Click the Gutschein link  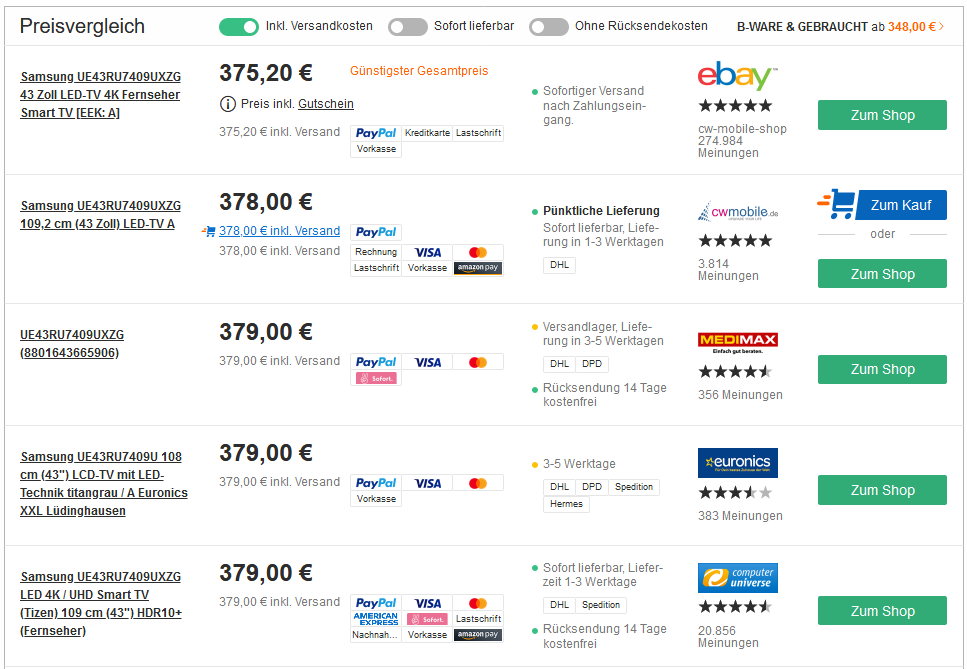(325, 104)
